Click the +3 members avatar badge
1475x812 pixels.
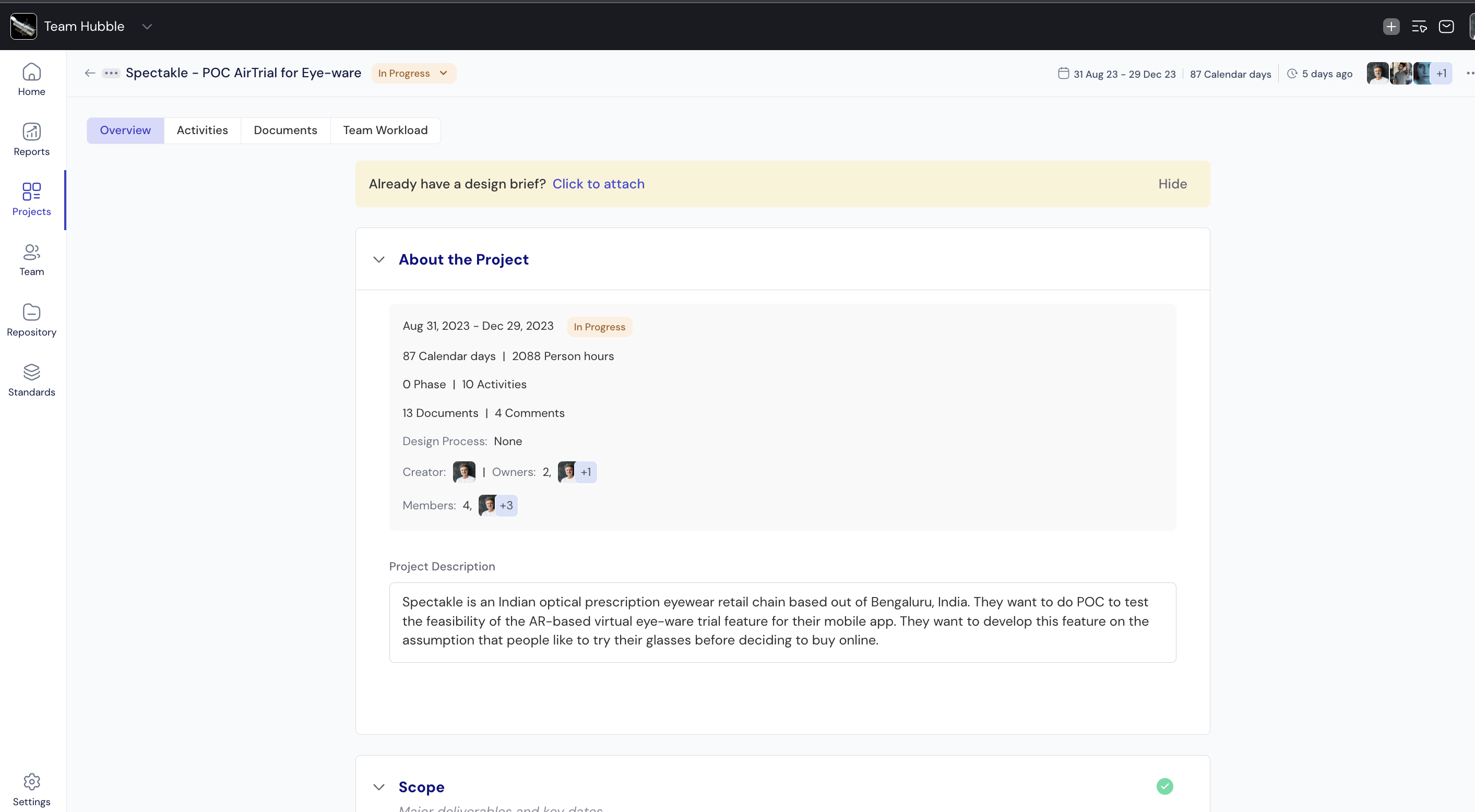[x=506, y=505]
